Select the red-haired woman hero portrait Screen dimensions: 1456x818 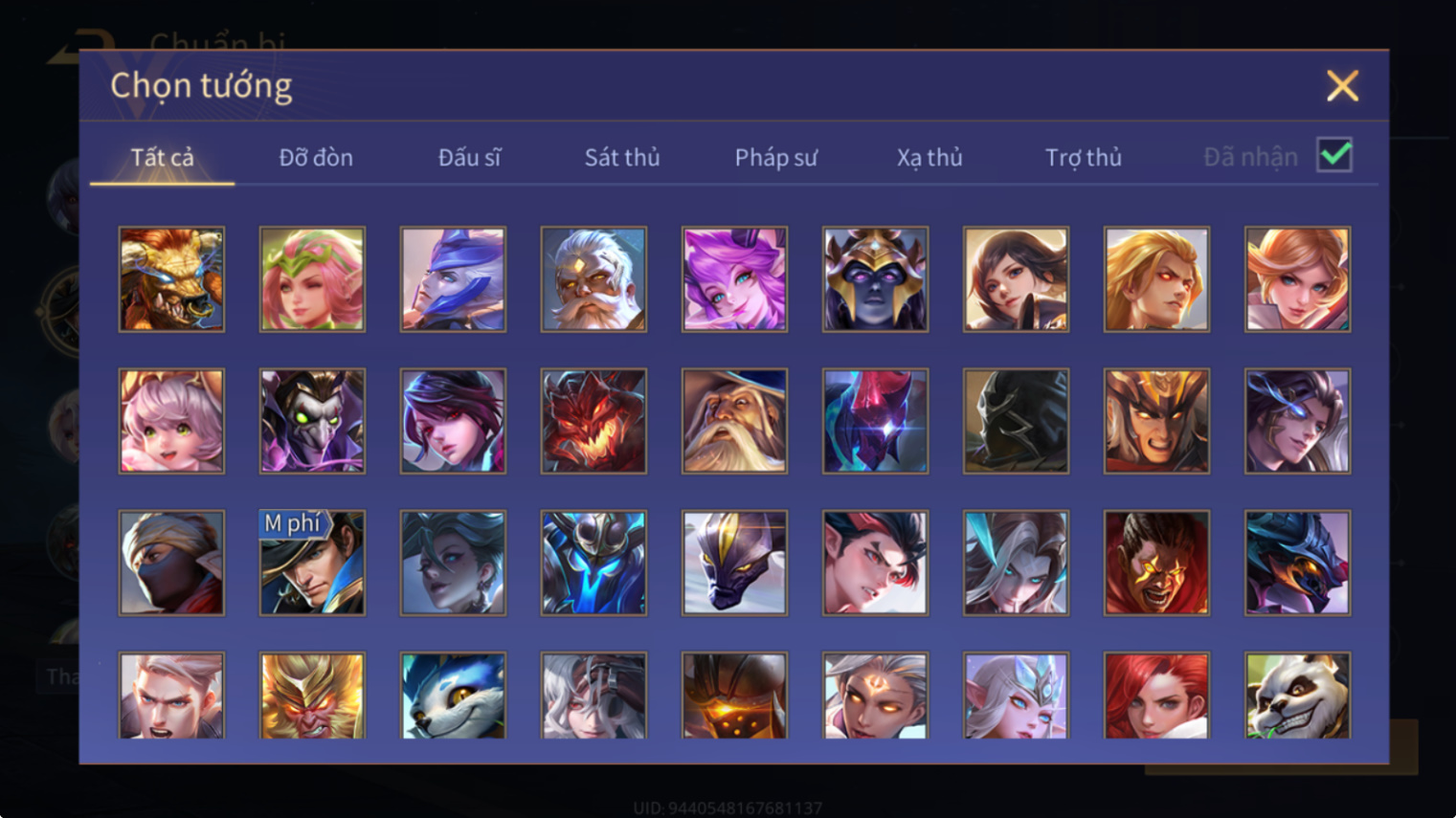click(1156, 696)
